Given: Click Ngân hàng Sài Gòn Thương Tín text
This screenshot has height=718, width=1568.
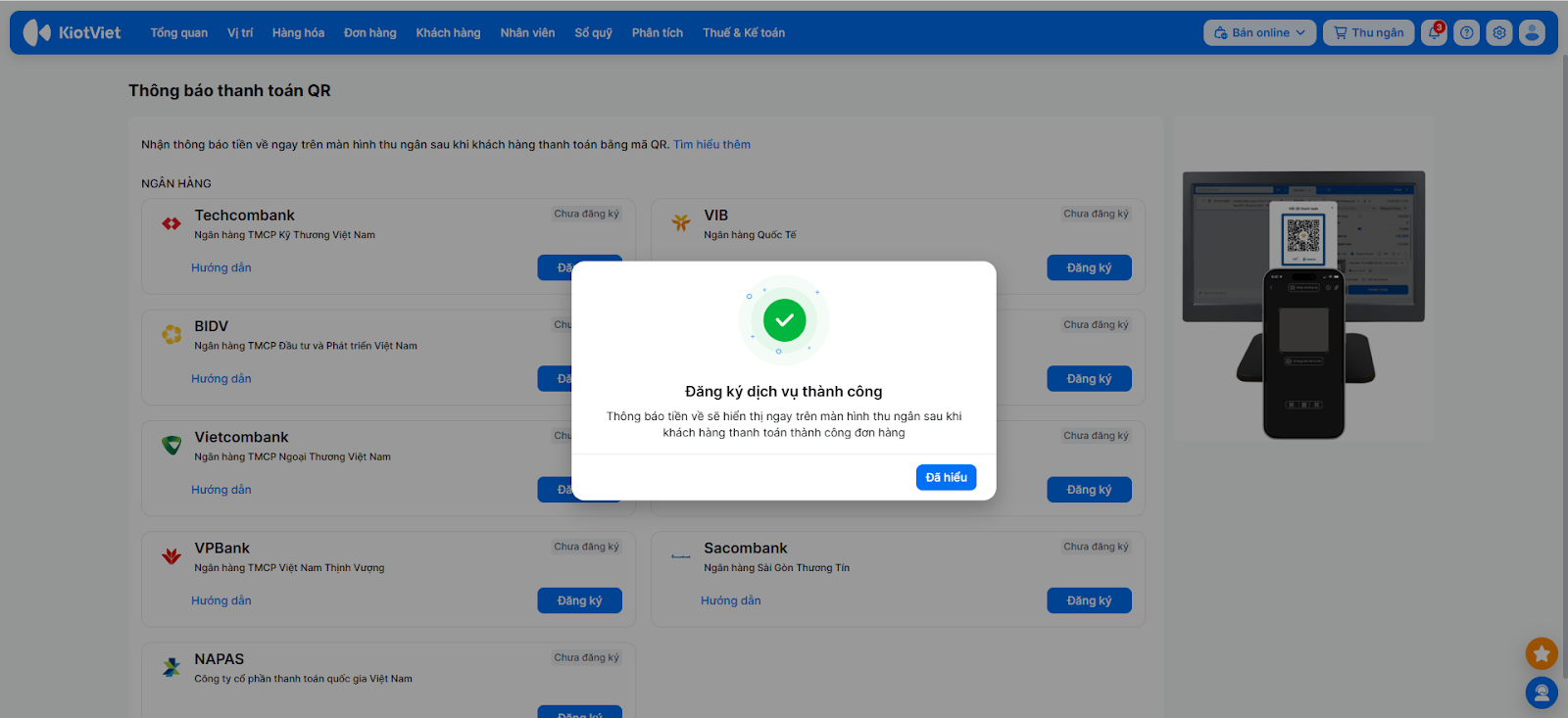Looking at the screenshot, I should coord(776,568).
